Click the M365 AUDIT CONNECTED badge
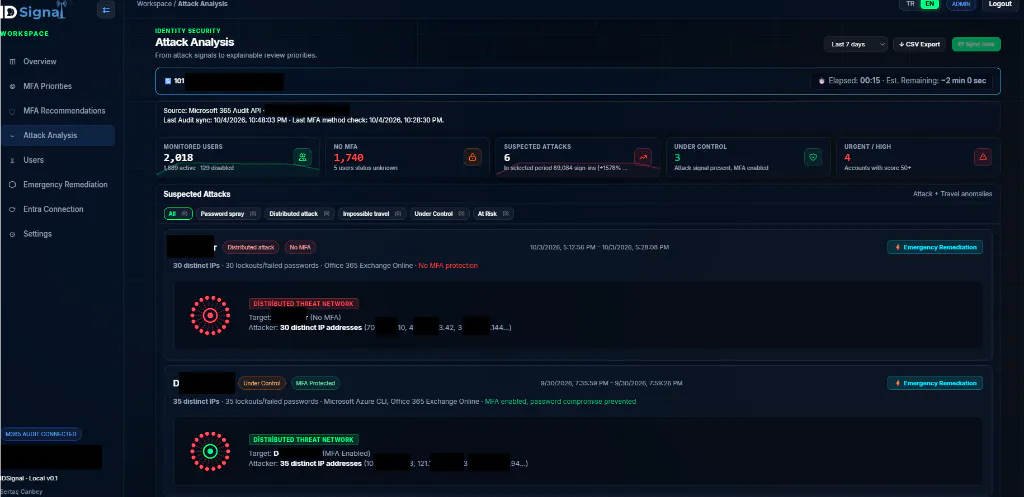The image size is (1024, 497). point(41,434)
